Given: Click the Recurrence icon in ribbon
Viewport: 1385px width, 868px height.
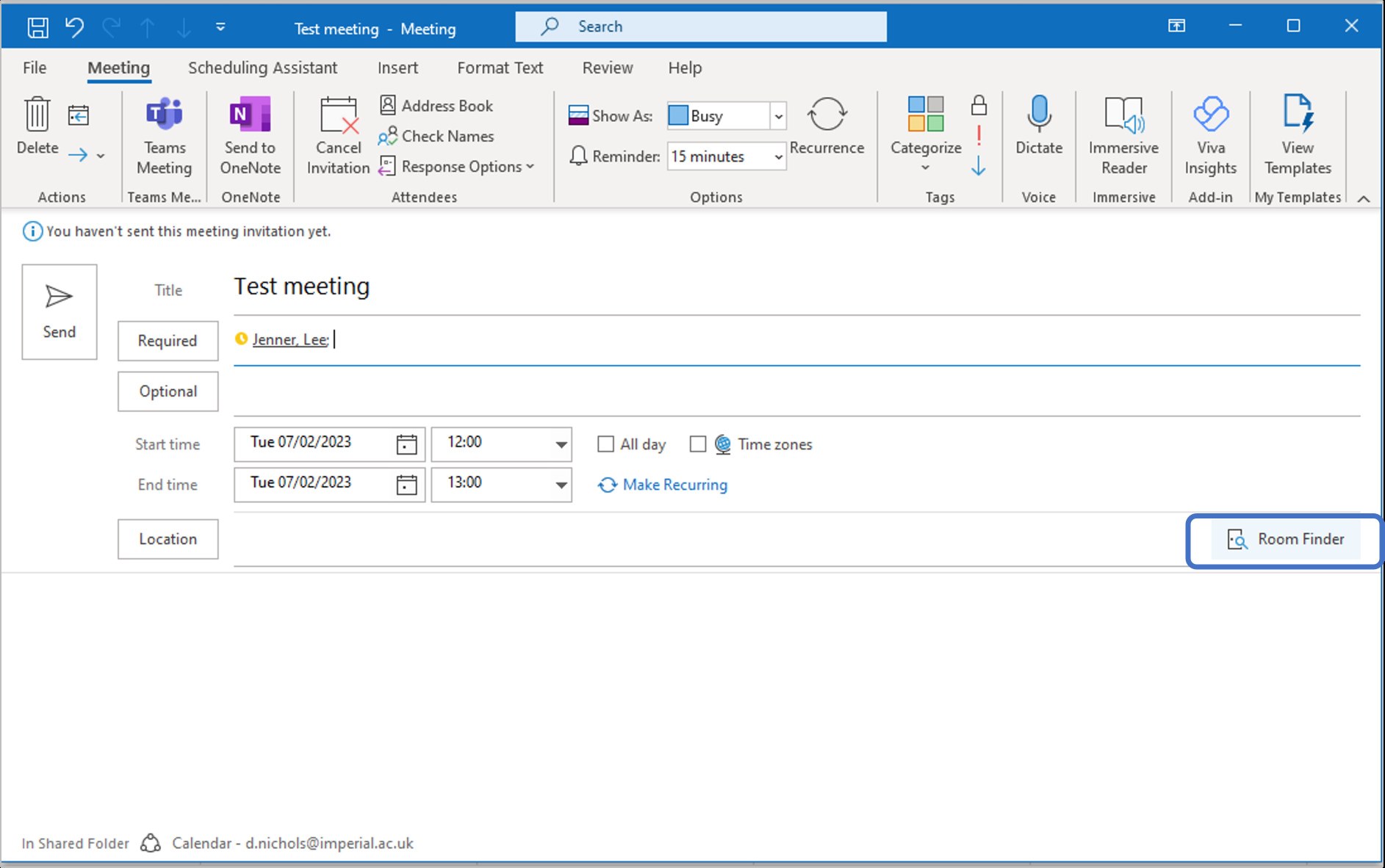Looking at the screenshot, I should click(827, 115).
